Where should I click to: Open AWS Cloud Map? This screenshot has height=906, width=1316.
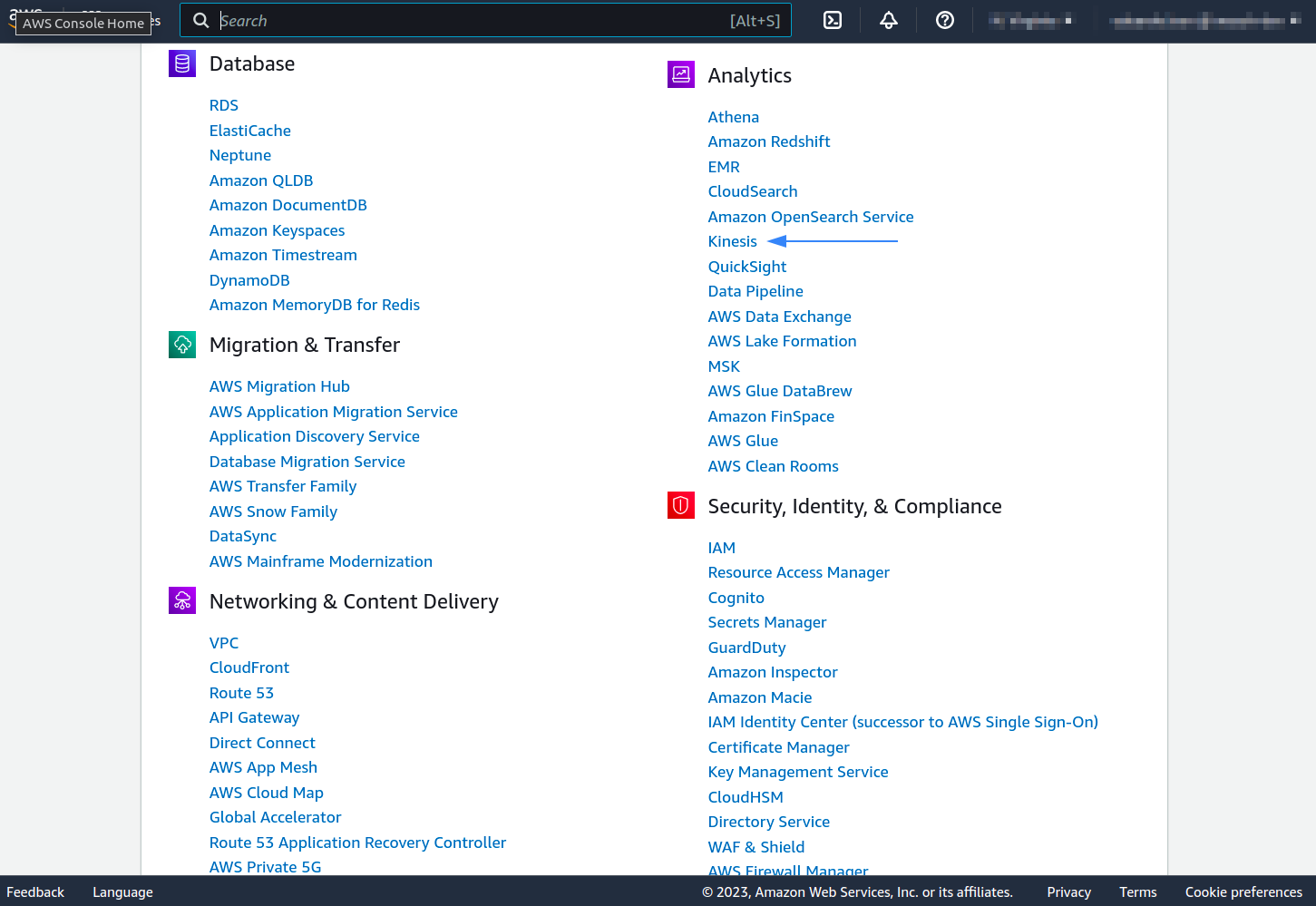(267, 793)
